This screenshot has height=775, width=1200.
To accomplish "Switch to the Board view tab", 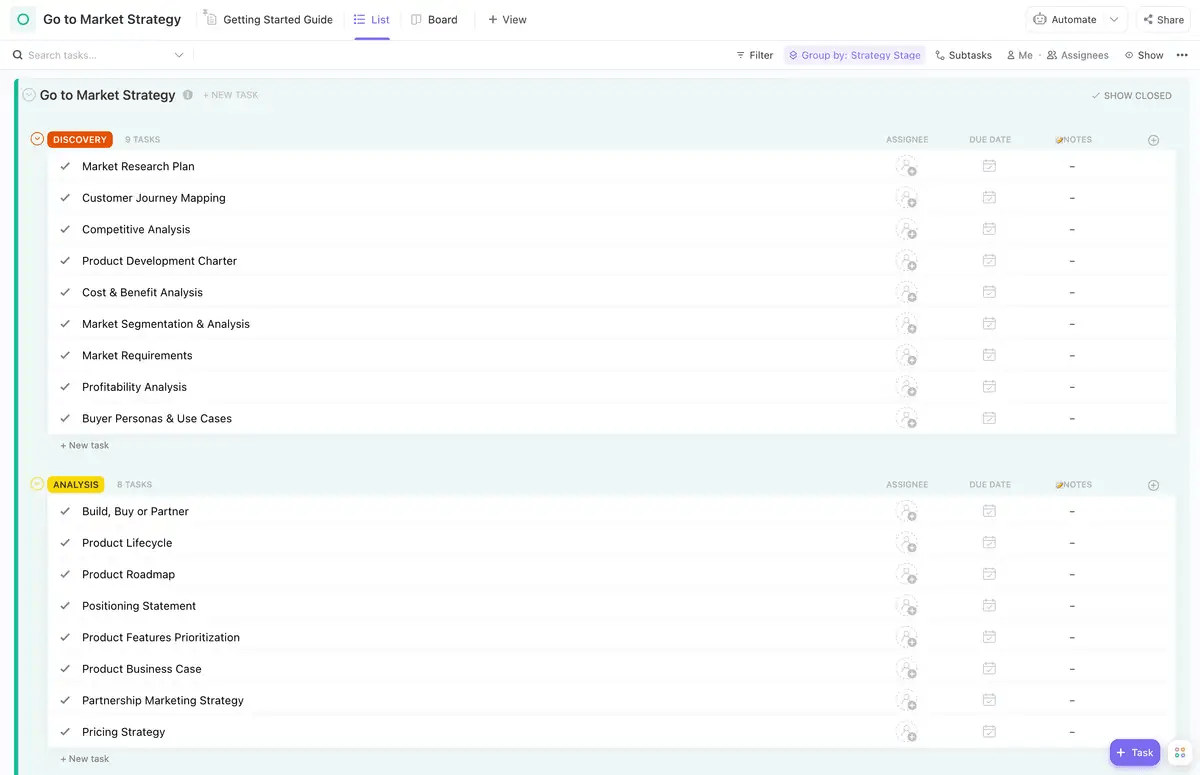I will click(x=434, y=19).
